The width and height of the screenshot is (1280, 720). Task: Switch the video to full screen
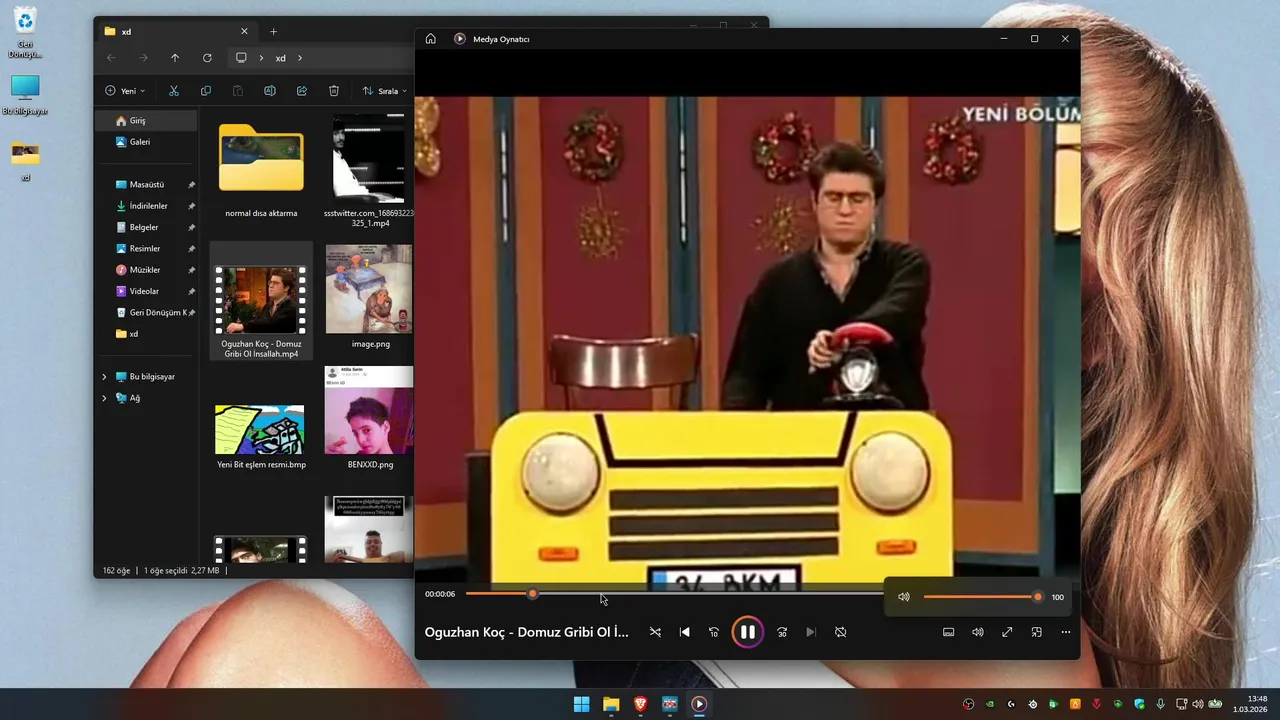pos(1007,632)
